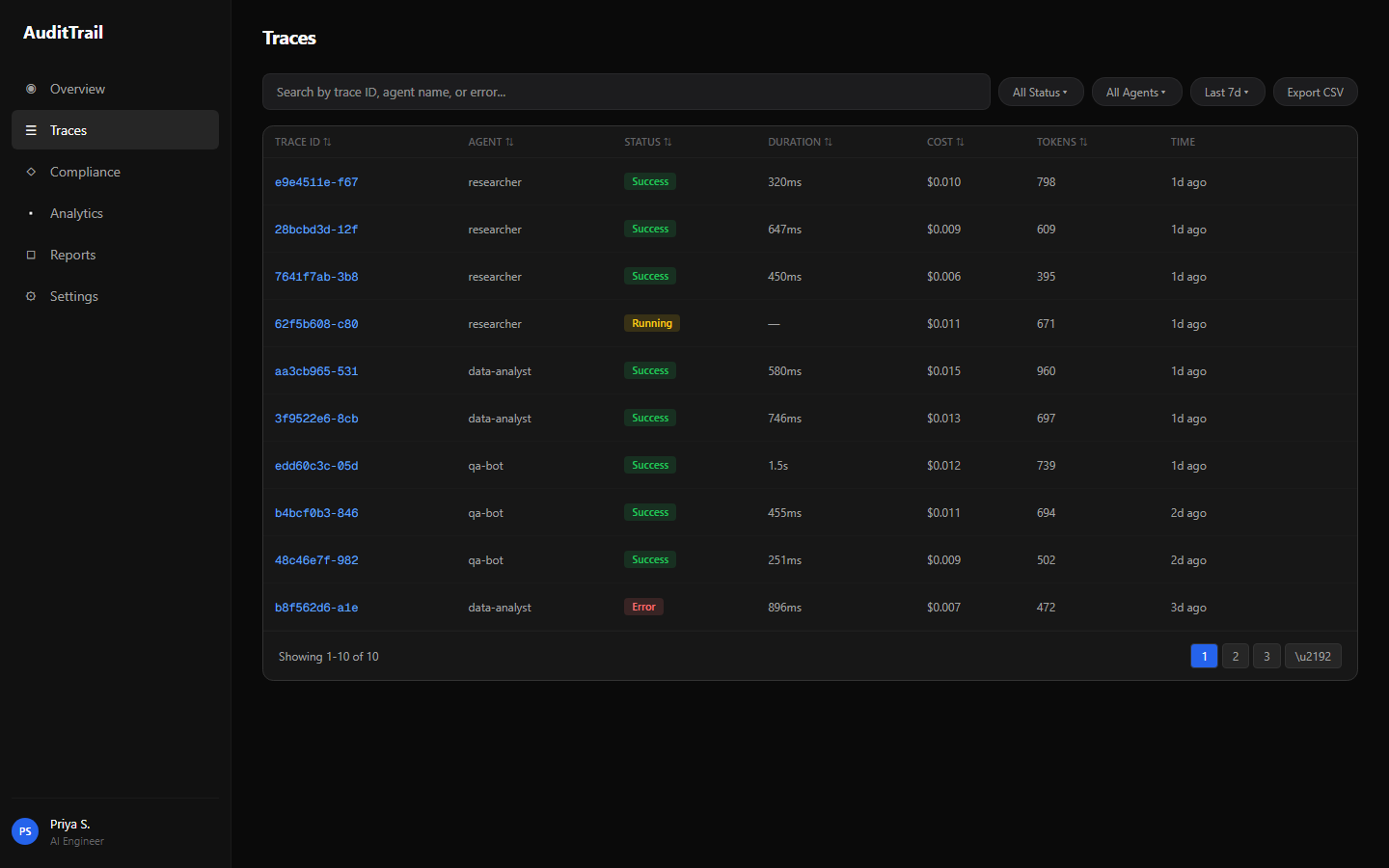Click the PS user avatar
1389x868 pixels.
pyautogui.click(x=25, y=831)
